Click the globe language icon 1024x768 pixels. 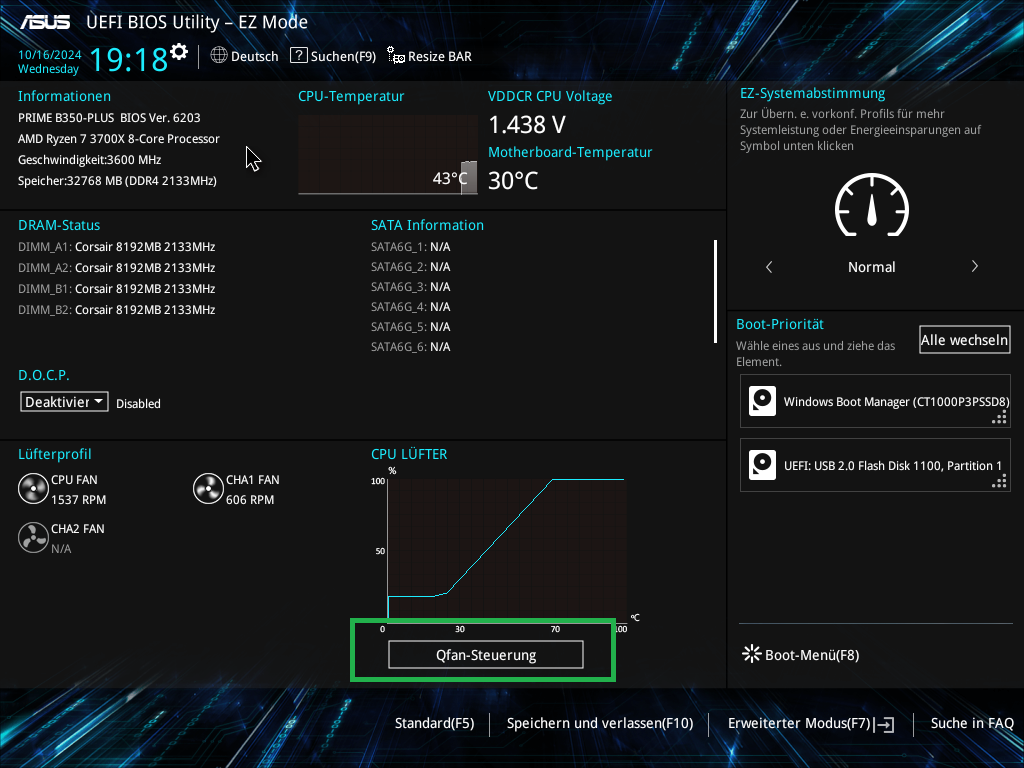(x=219, y=56)
